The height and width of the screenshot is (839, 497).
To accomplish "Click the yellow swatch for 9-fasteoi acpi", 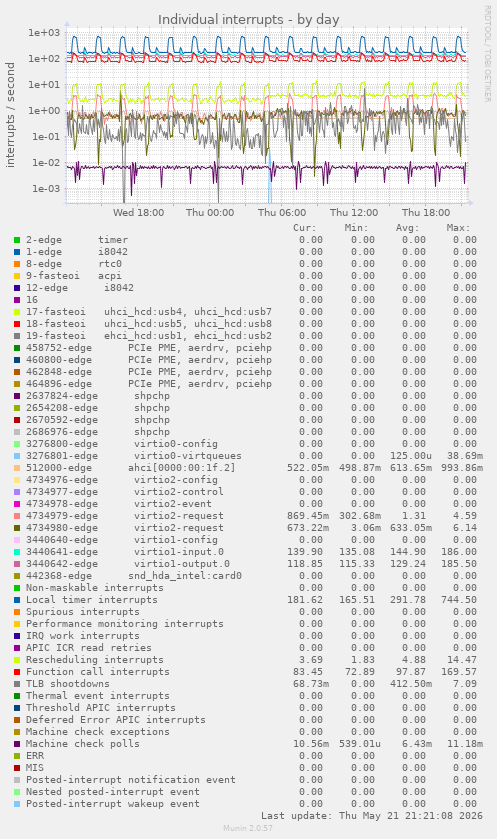I will pyautogui.click(x=17, y=276).
